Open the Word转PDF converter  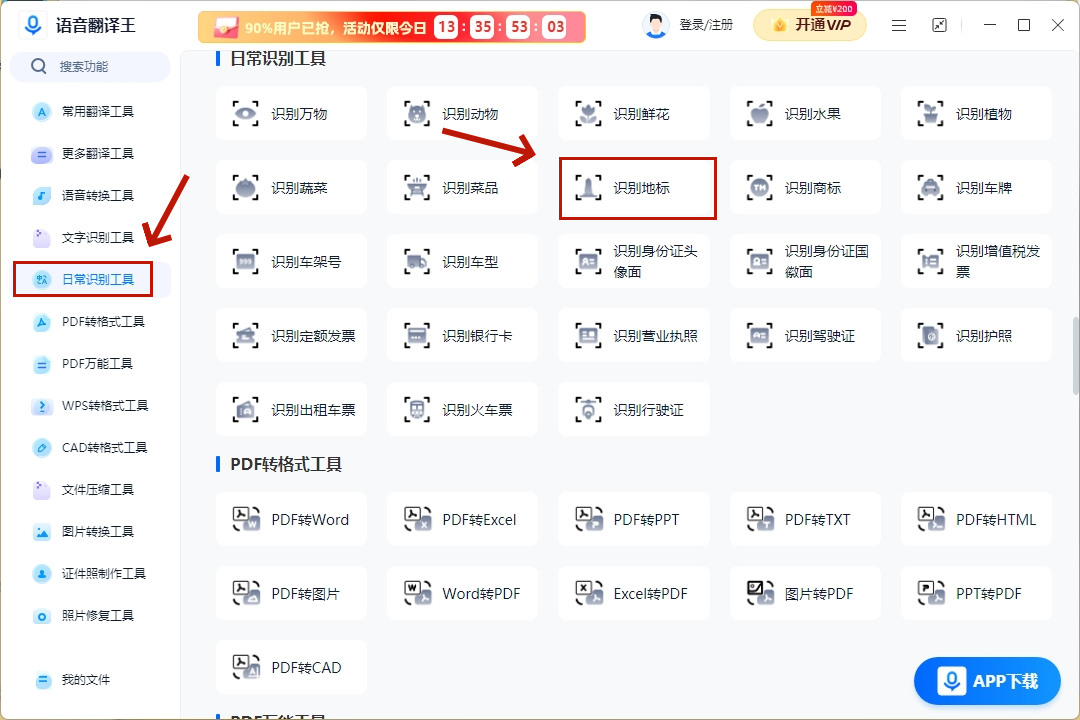pyautogui.click(x=462, y=593)
